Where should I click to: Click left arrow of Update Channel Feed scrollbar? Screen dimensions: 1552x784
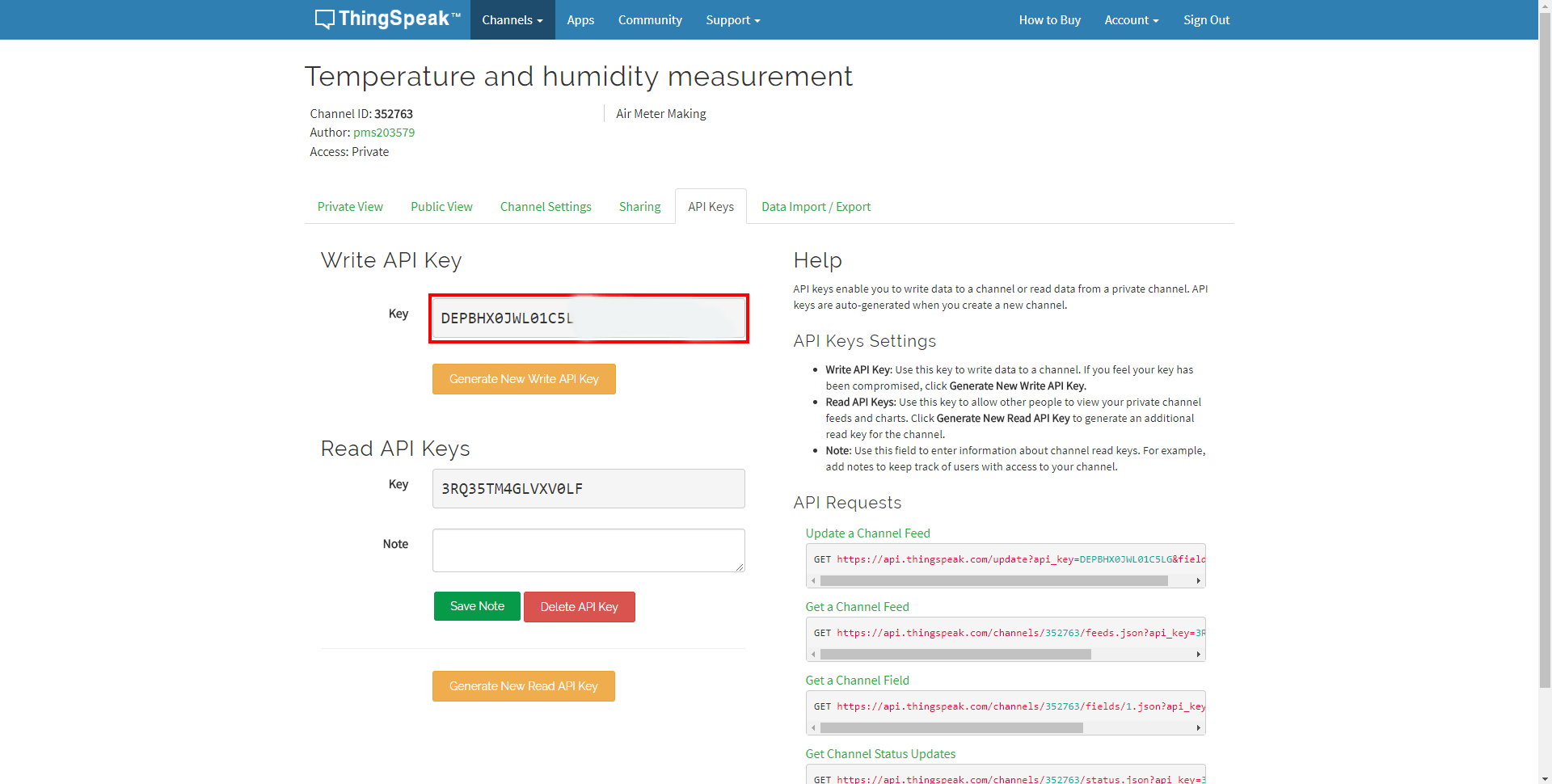point(814,580)
